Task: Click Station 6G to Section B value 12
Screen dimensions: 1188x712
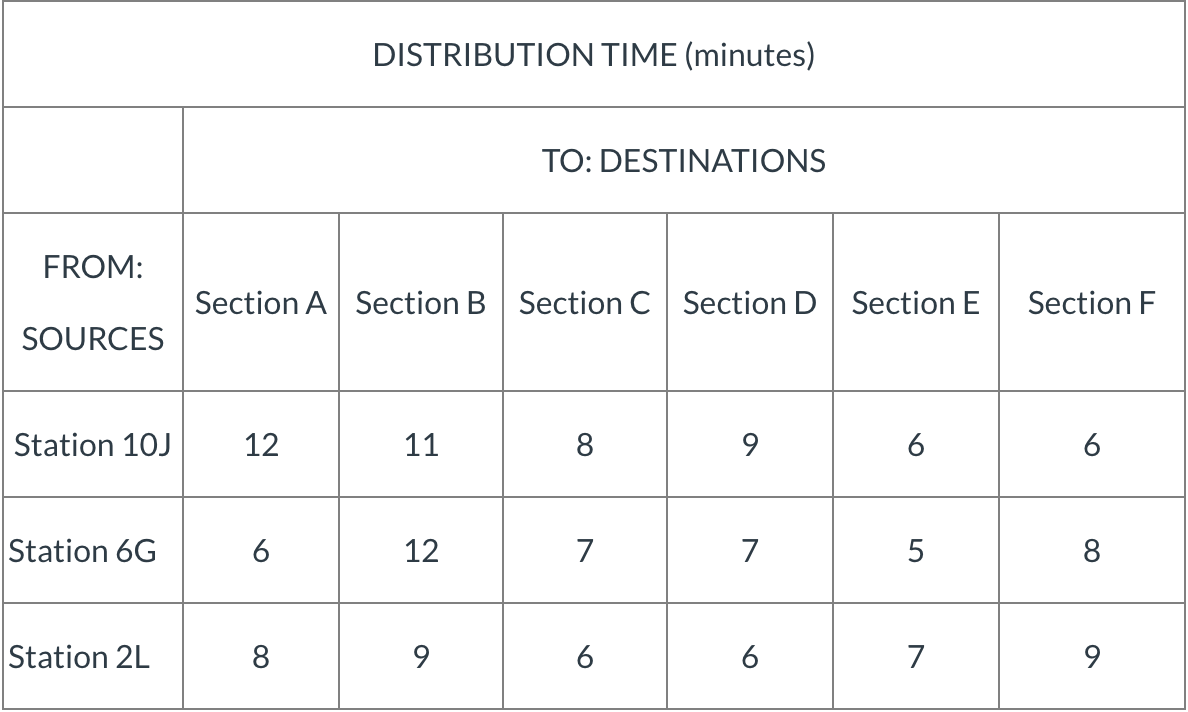Action: [420, 551]
